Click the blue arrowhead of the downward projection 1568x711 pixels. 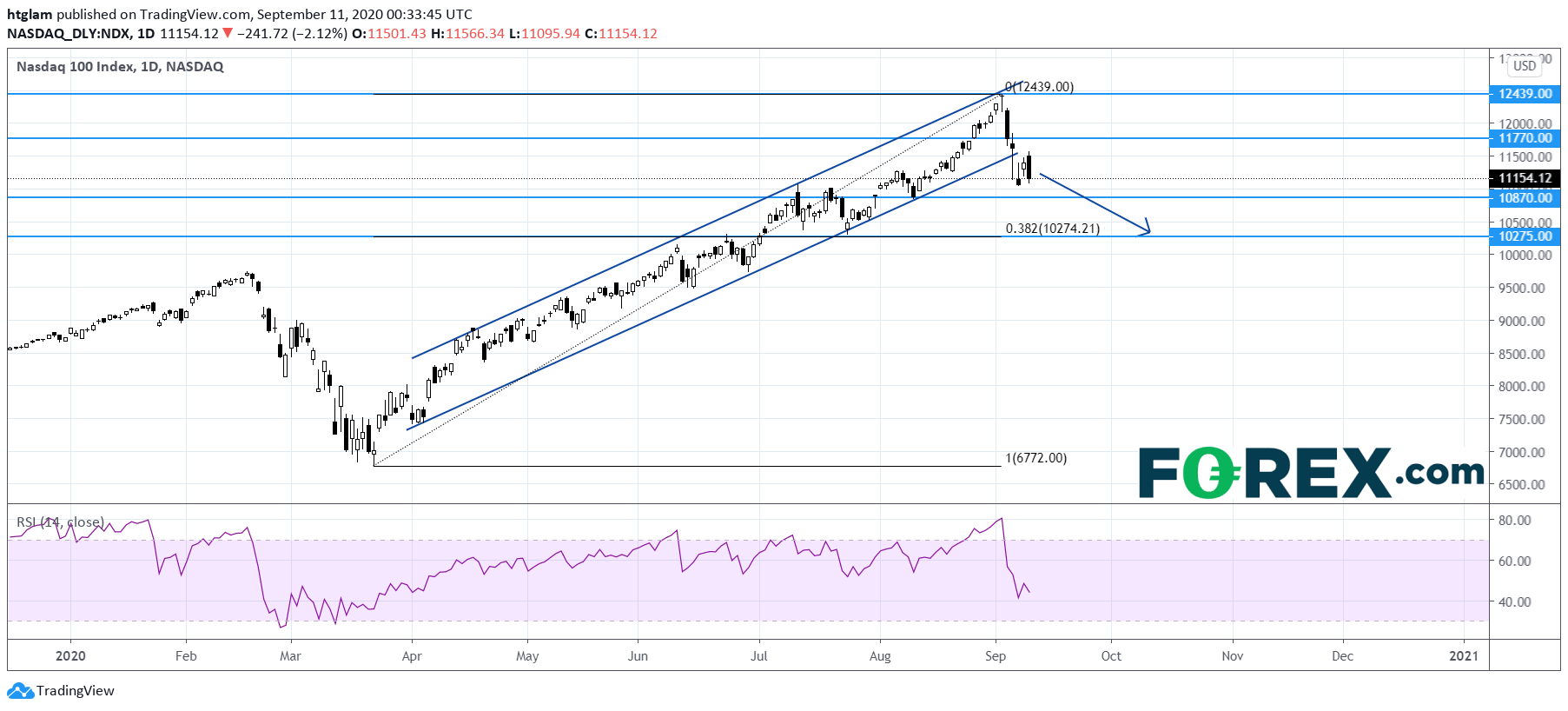point(1145,227)
